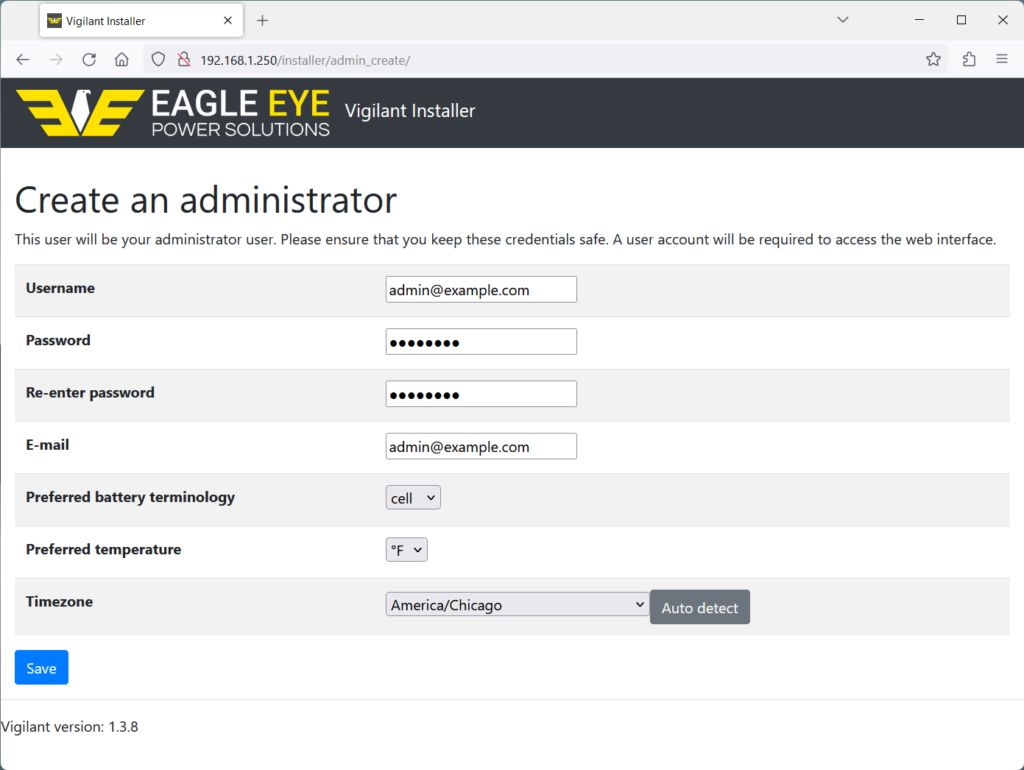
Task: Click the address bar URL
Action: [x=305, y=60]
